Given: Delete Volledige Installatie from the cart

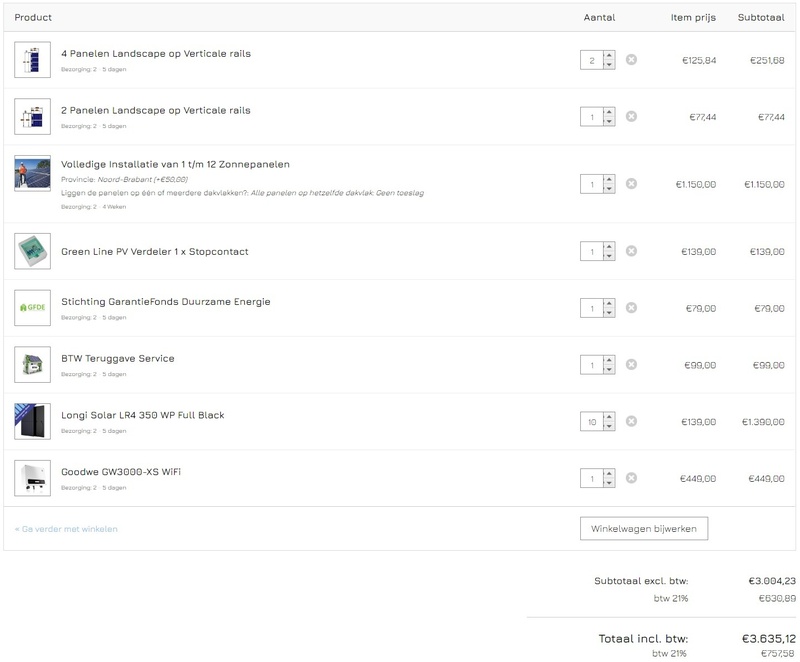Looking at the screenshot, I should [x=631, y=184].
